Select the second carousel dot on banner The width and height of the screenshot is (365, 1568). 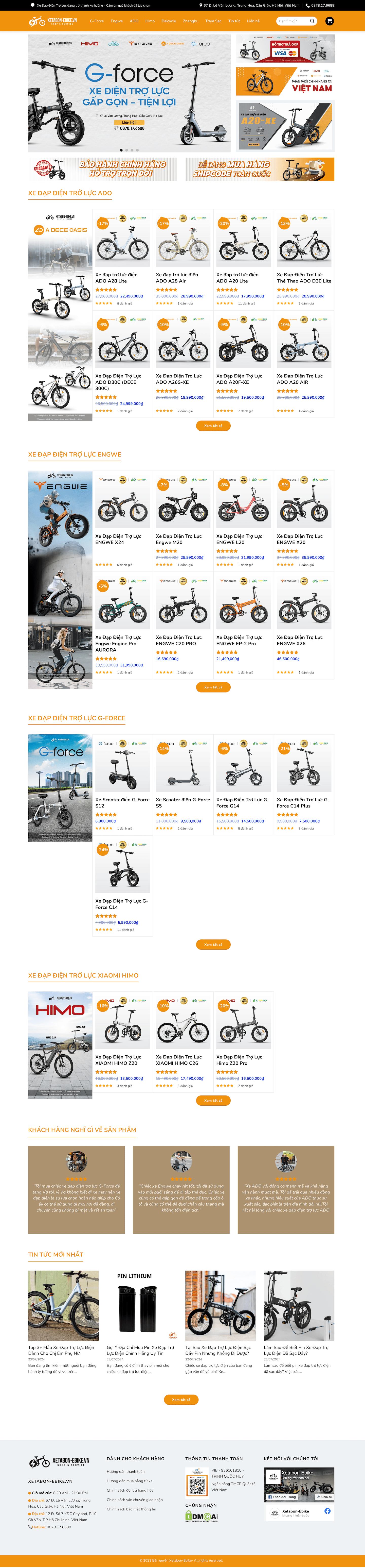click(x=126, y=150)
